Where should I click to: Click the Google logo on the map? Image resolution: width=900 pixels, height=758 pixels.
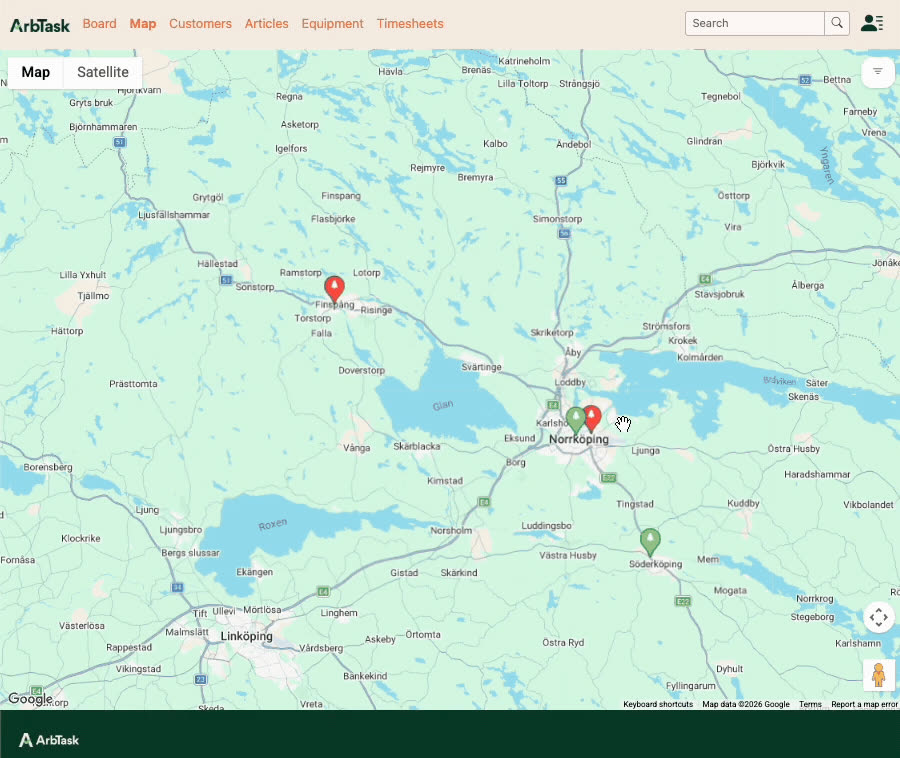(30, 699)
